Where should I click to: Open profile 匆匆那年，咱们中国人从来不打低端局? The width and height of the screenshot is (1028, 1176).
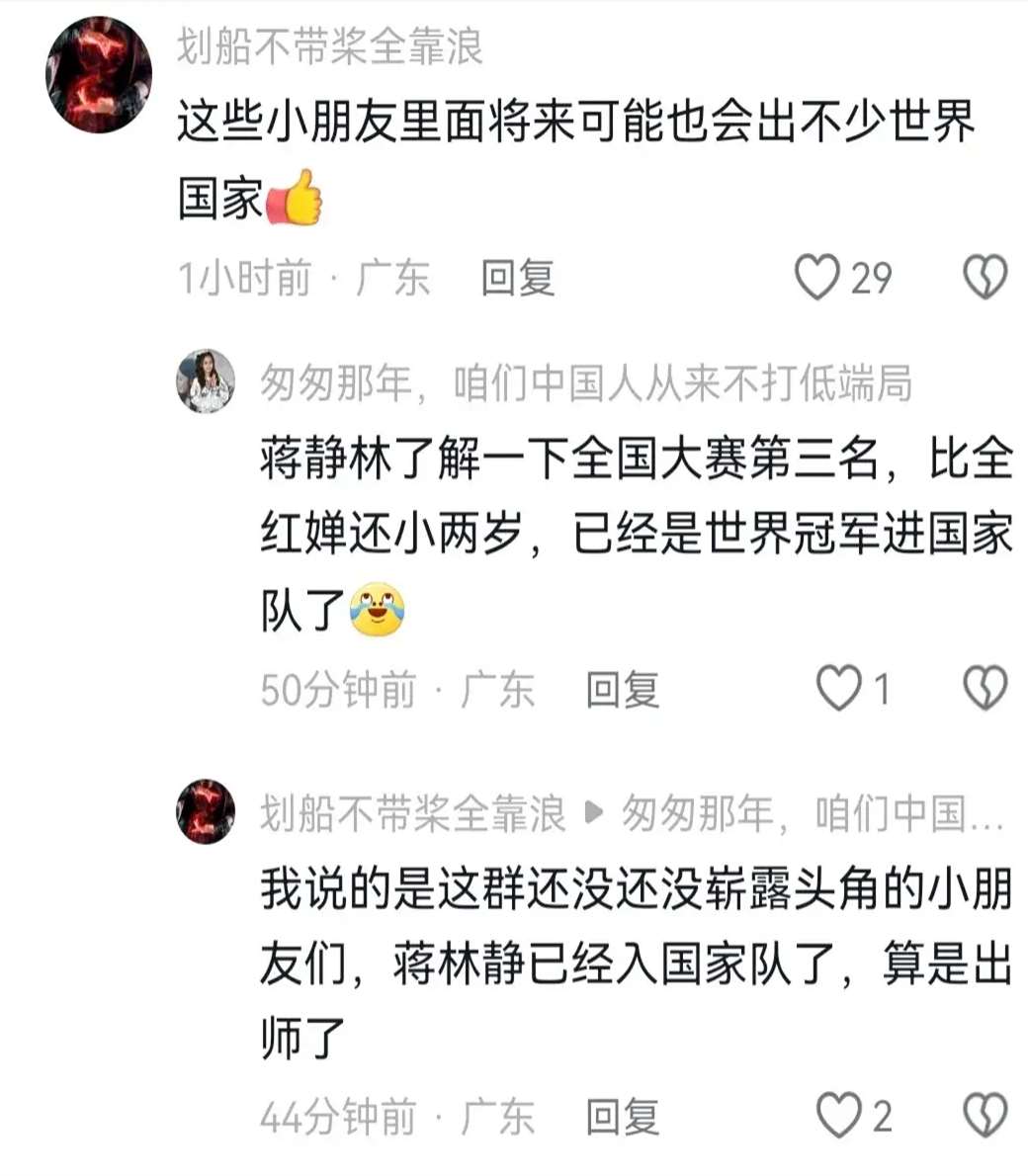tap(586, 383)
